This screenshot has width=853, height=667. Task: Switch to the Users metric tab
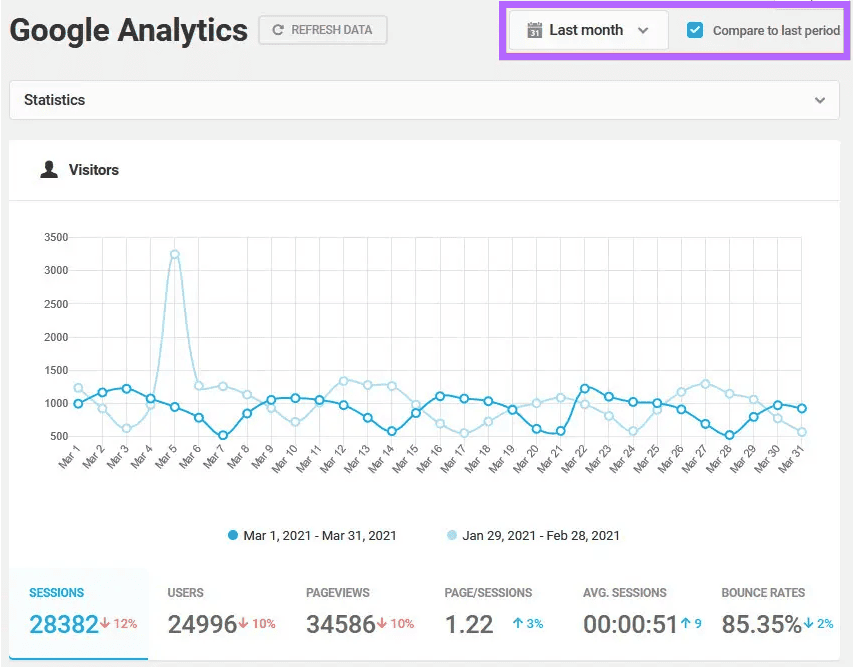coord(218,614)
